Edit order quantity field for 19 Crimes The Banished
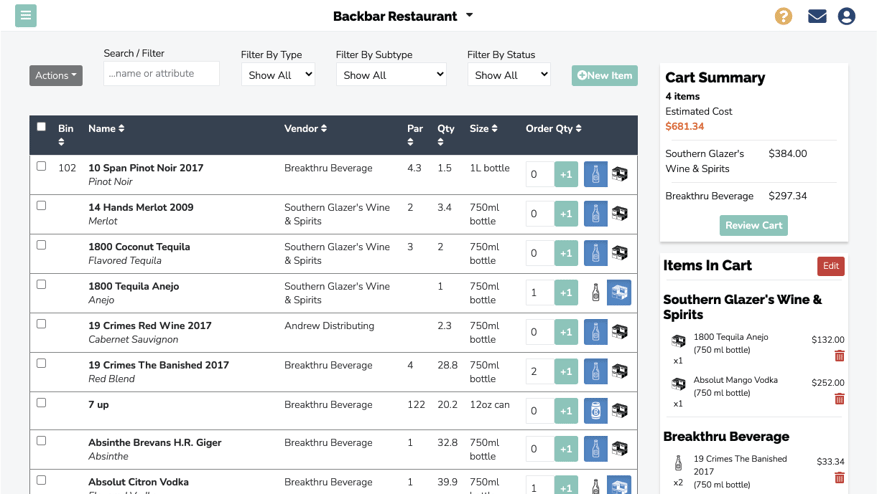This screenshot has width=877, height=494. (540, 371)
